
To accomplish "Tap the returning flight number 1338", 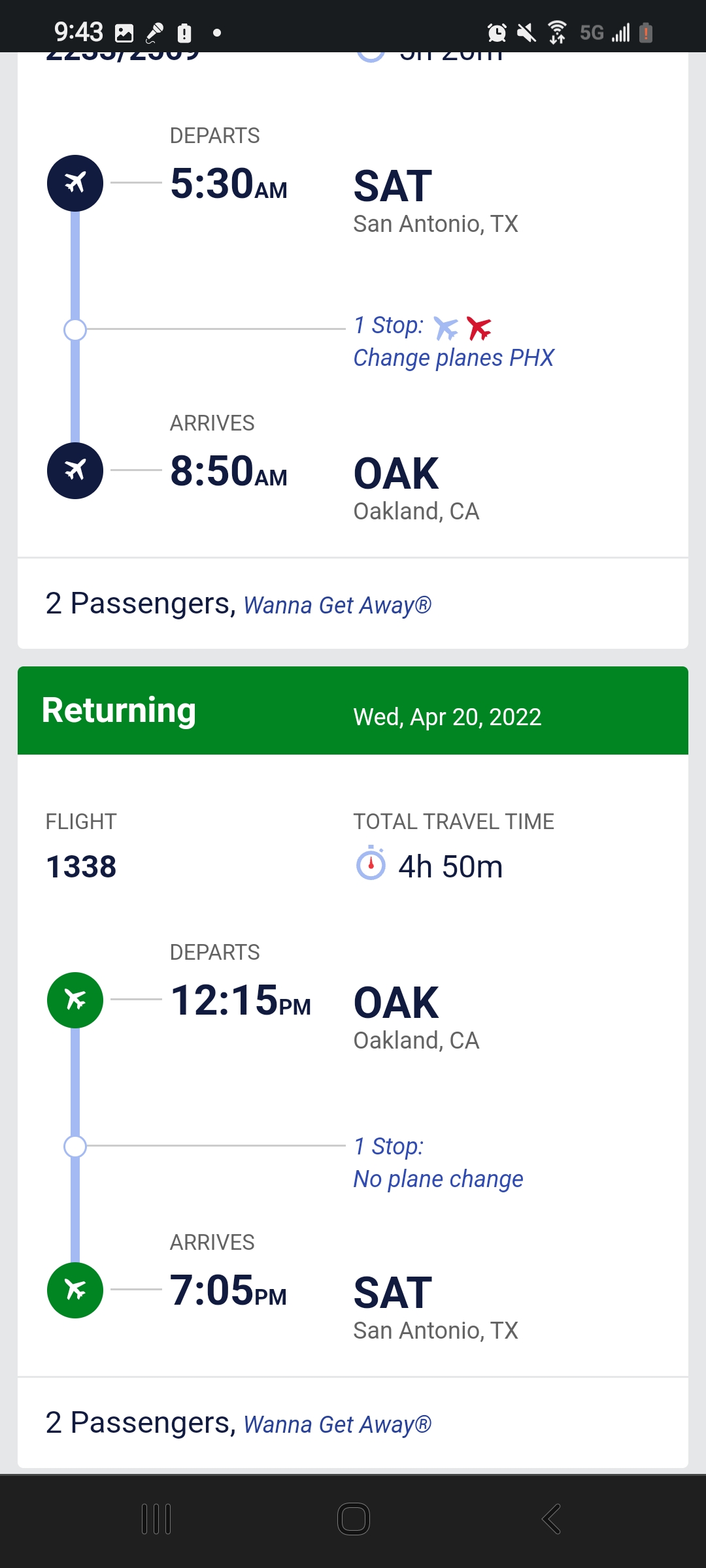I will click(81, 867).
